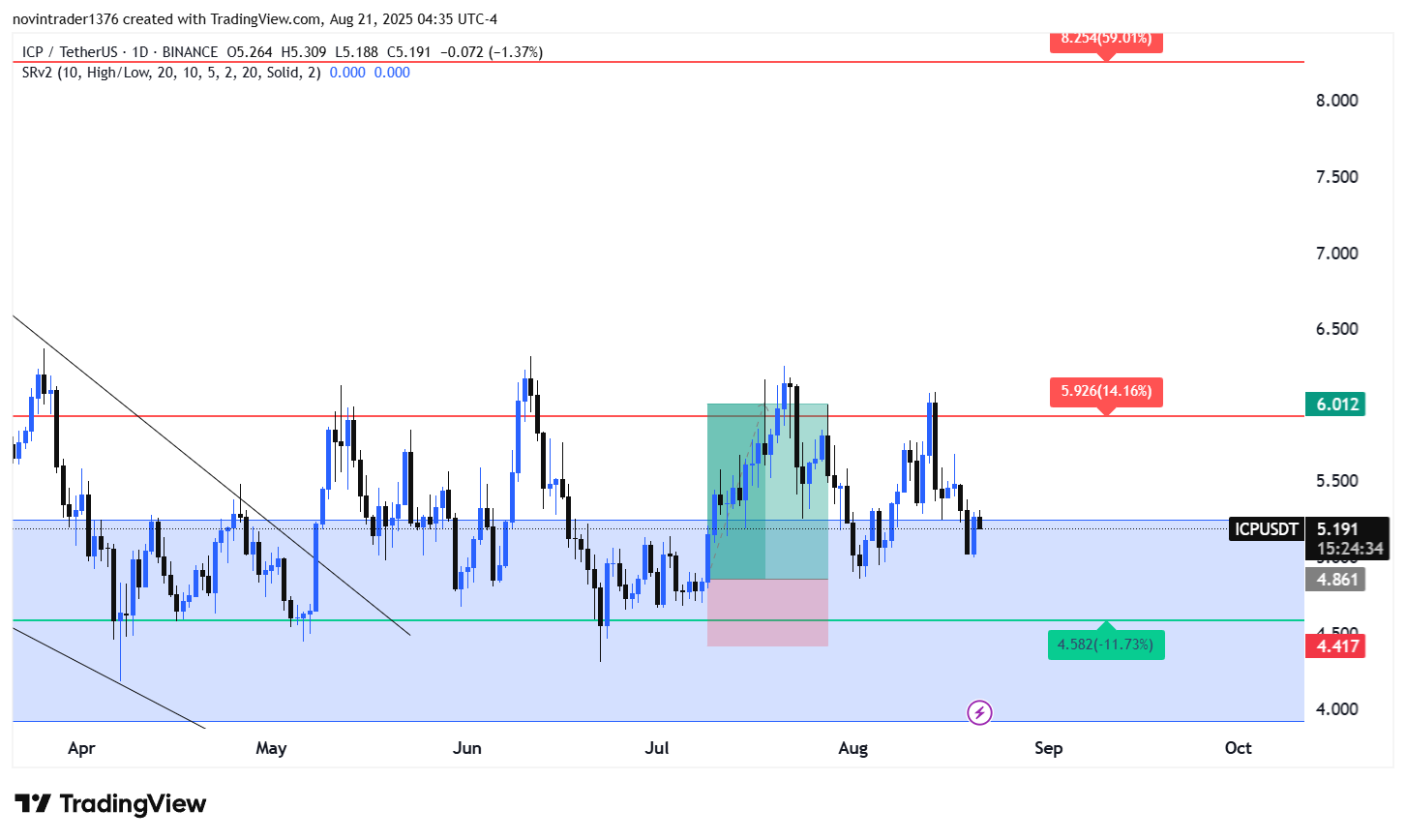Screen dimensions: 1406x840
Task: Click the L5.188 low value in header
Action: click(x=357, y=52)
